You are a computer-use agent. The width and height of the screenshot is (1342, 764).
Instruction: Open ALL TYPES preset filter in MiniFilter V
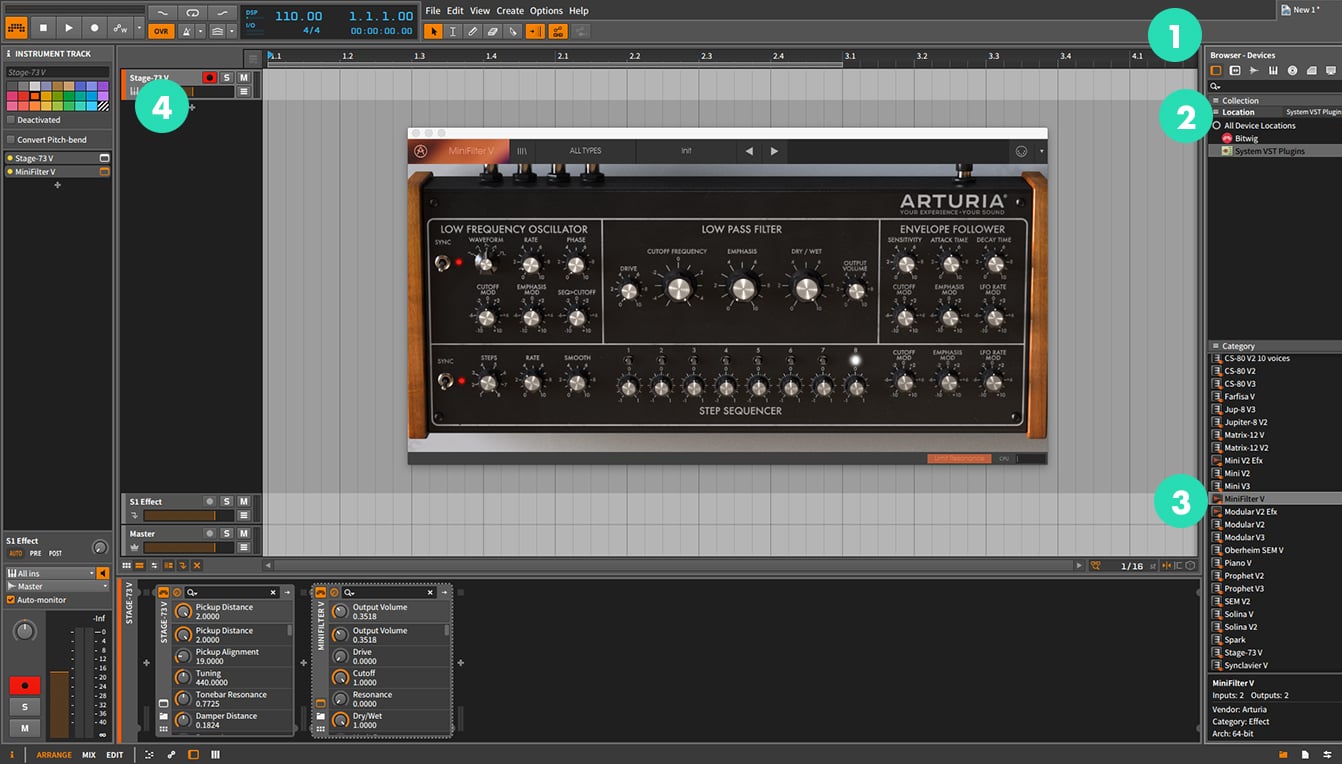click(x=585, y=151)
